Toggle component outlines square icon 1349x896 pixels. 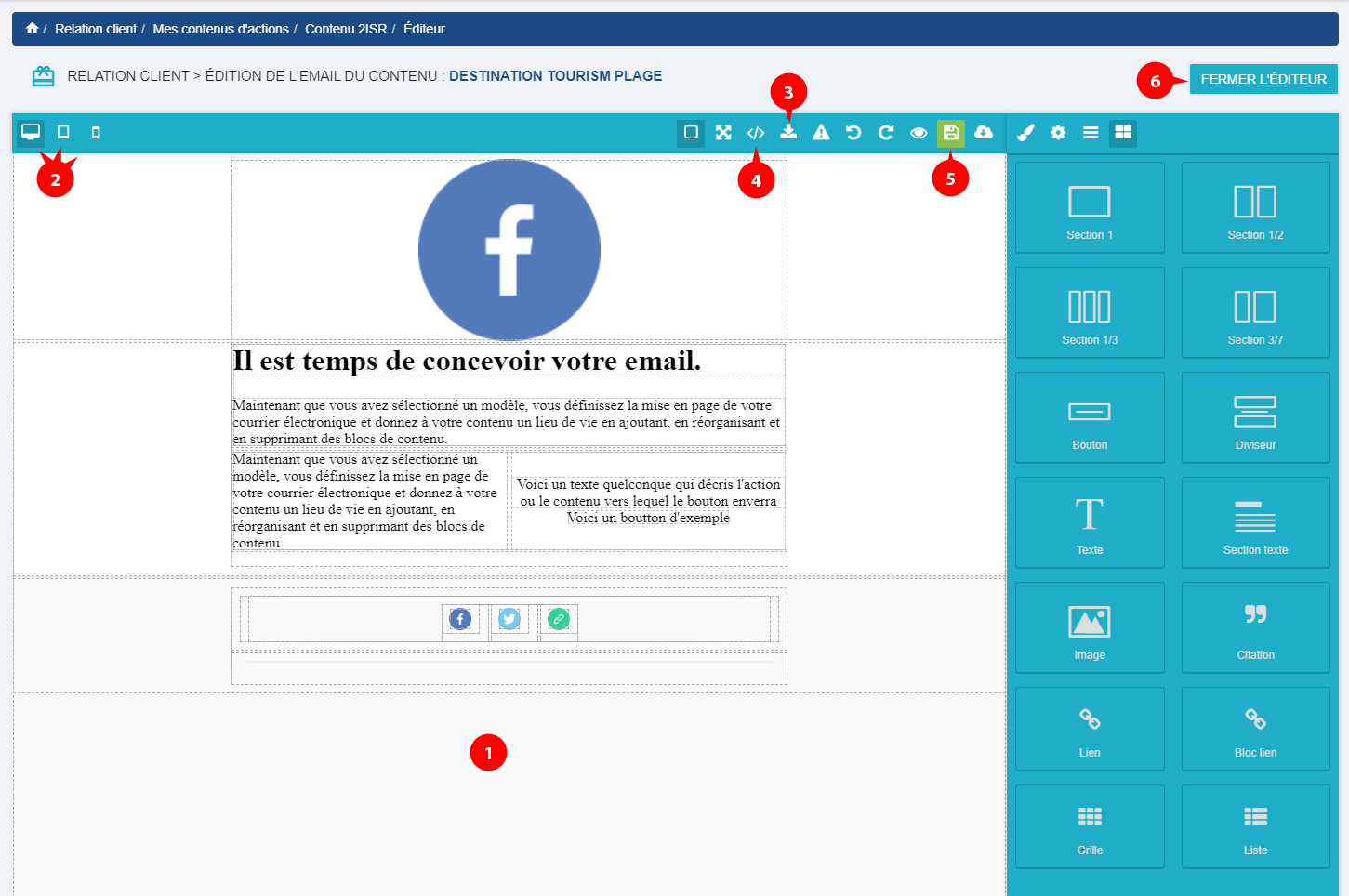click(x=691, y=133)
